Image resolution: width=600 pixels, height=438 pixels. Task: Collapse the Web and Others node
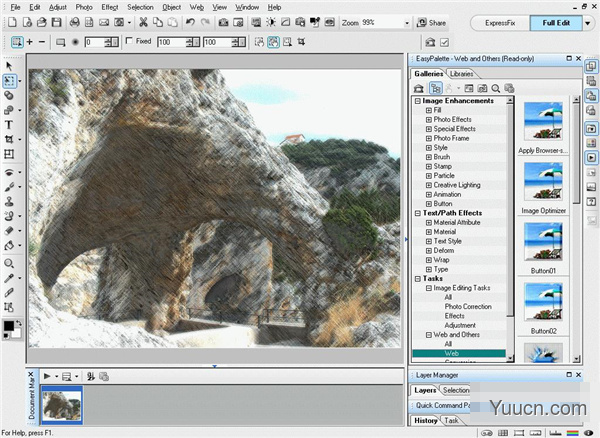click(x=429, y=335)
